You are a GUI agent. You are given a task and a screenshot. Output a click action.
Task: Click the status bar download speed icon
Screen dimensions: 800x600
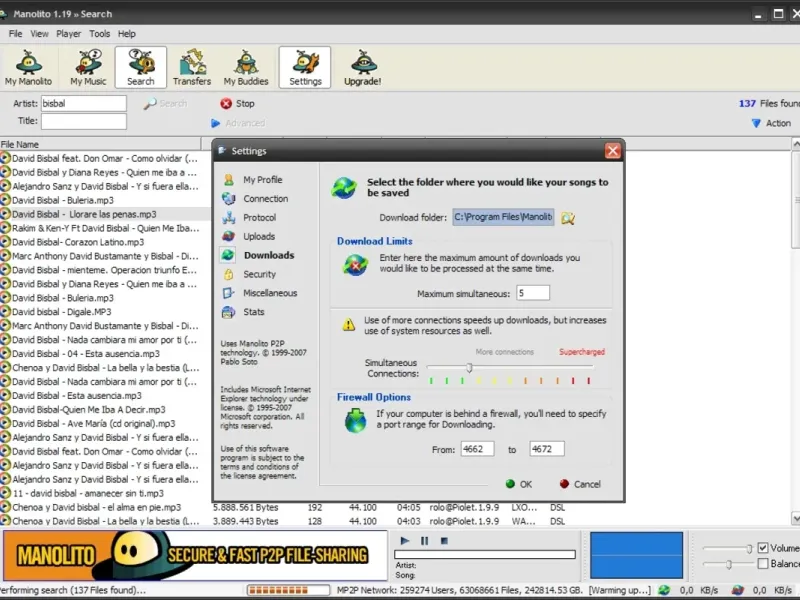(x=664, y=590)
